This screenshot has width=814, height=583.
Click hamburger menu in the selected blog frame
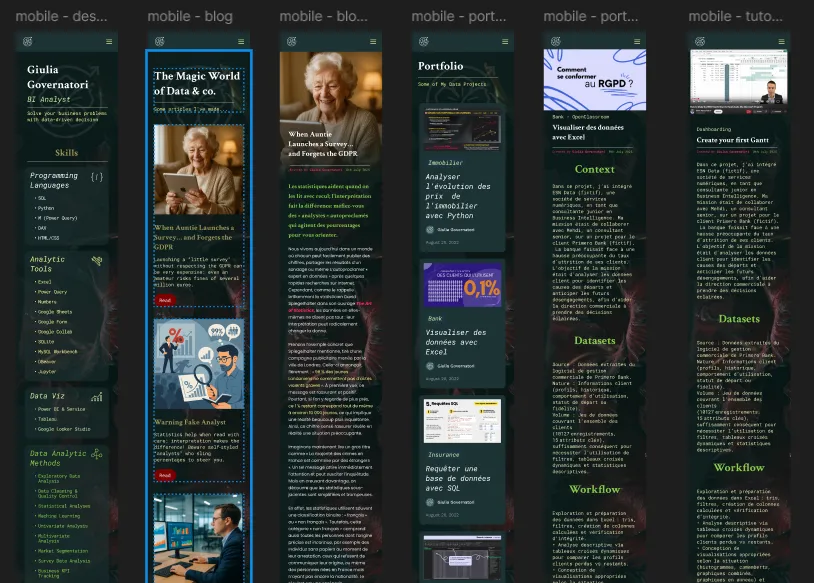240,41
